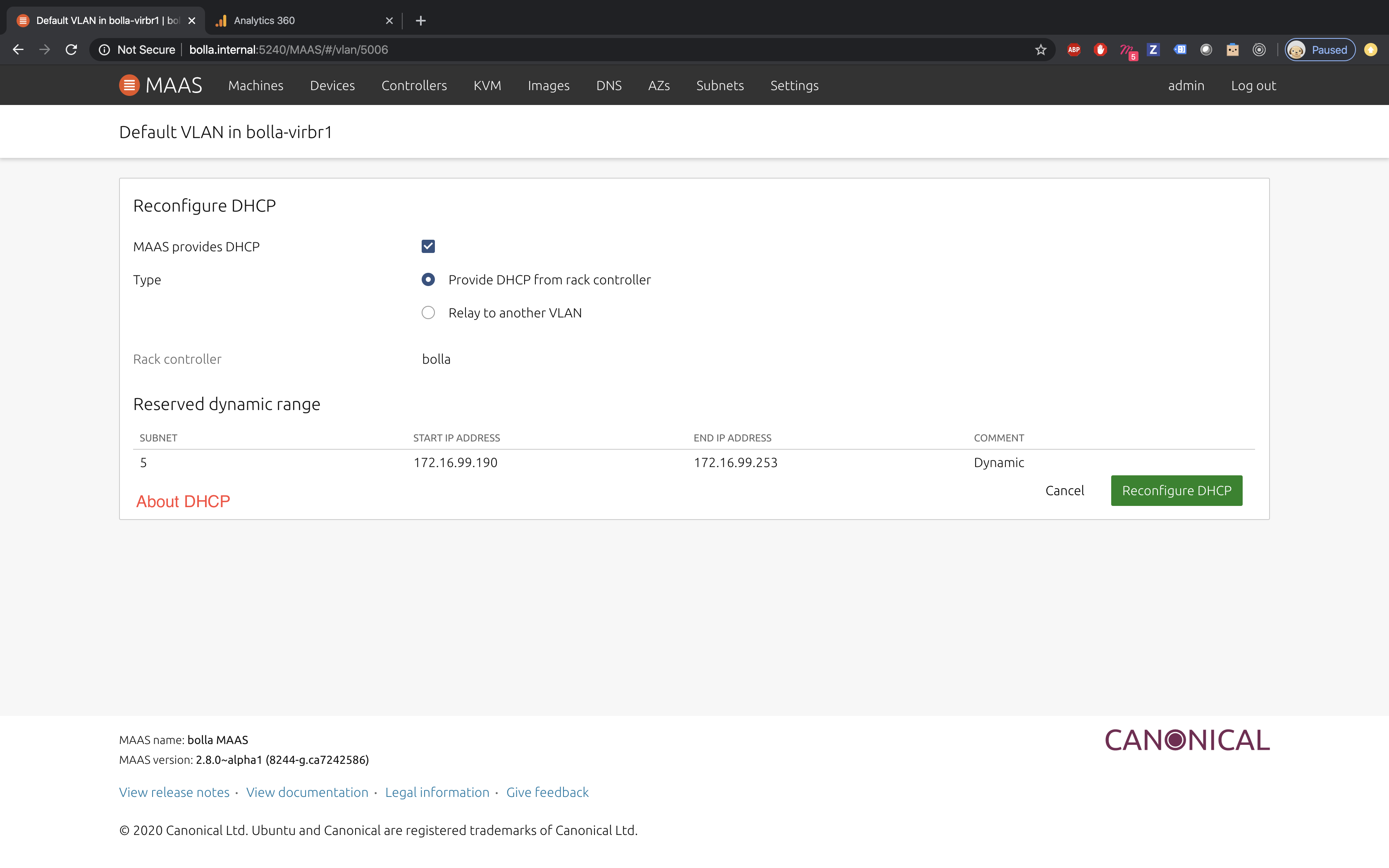Open the About DHCP link

point(183,501)
